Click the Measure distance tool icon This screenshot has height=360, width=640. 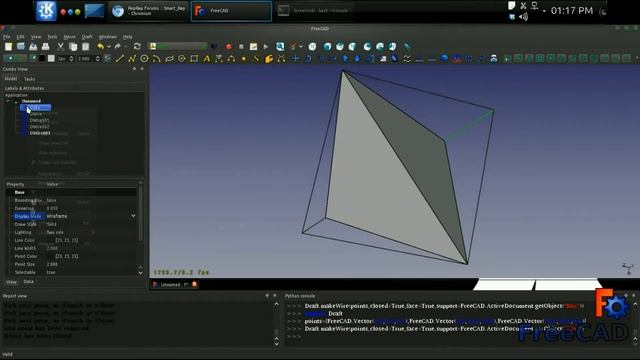pos(407,47)
